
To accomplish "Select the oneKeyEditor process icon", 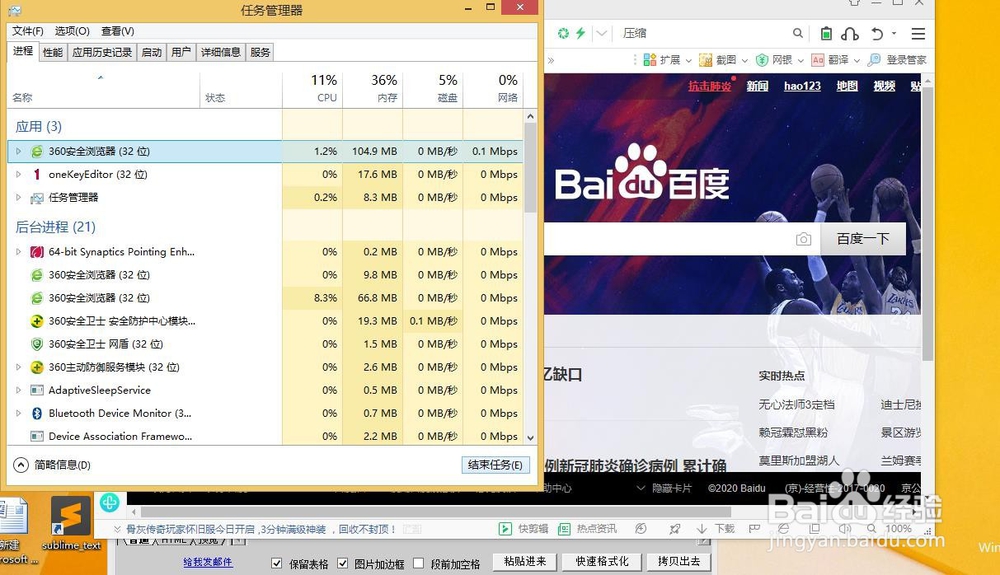I will click(x=37, y=174).
